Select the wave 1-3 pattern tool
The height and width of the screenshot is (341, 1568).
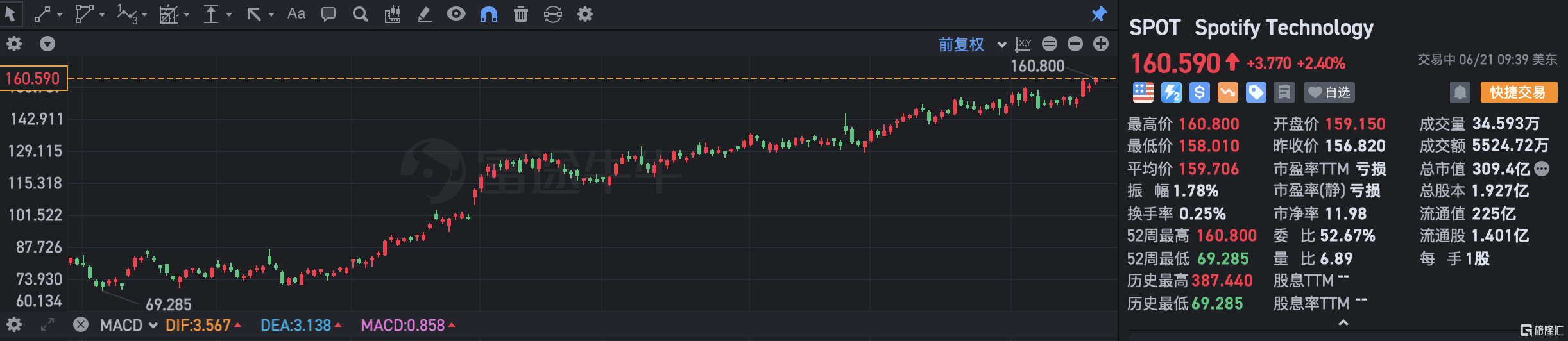pyautogui.click(x=127, y=14)
